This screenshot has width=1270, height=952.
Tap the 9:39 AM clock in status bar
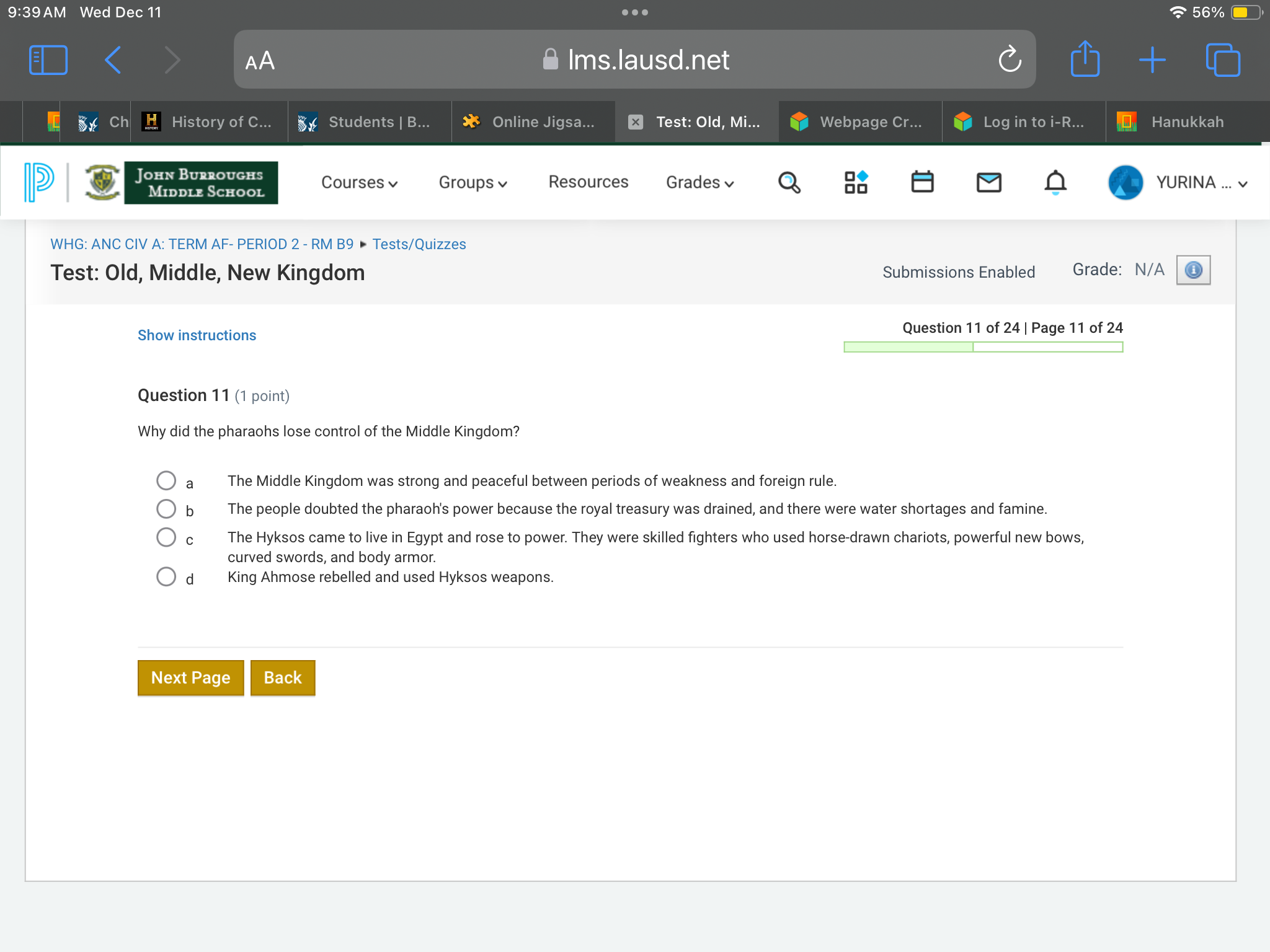click(x=37, y=12)
